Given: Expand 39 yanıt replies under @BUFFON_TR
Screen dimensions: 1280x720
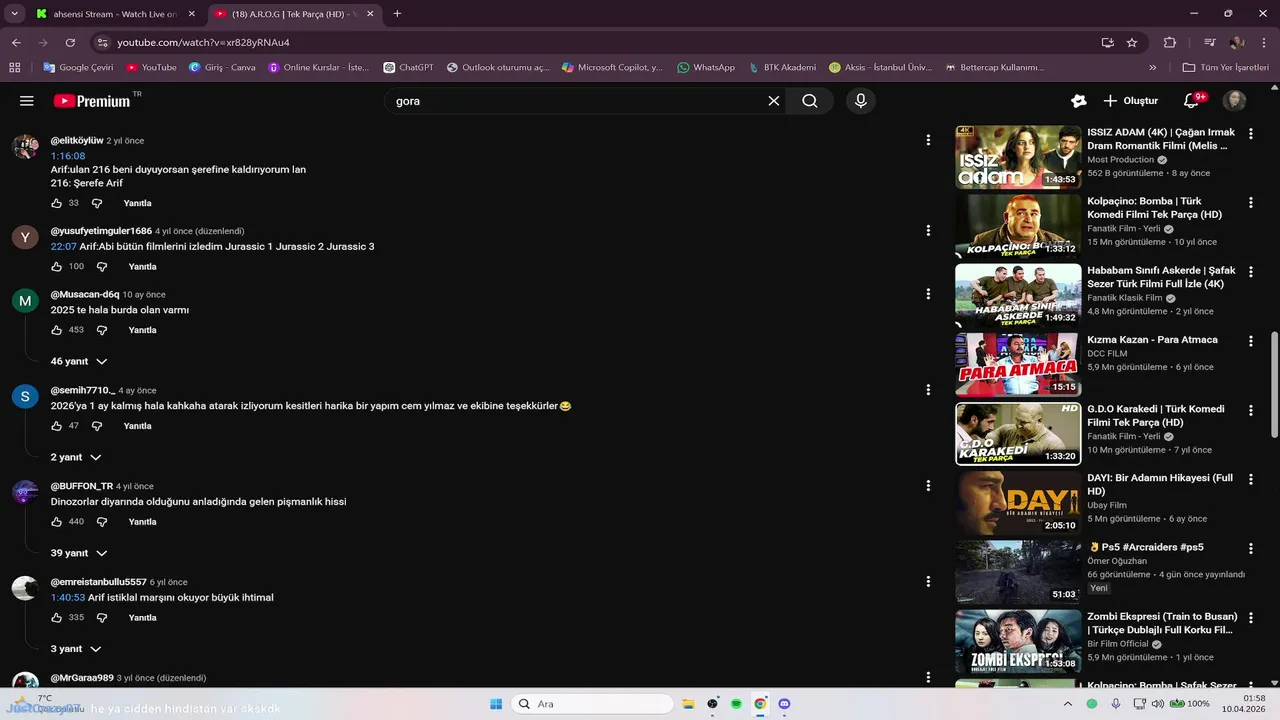Looking at the screenshot, I should (79, 553).
